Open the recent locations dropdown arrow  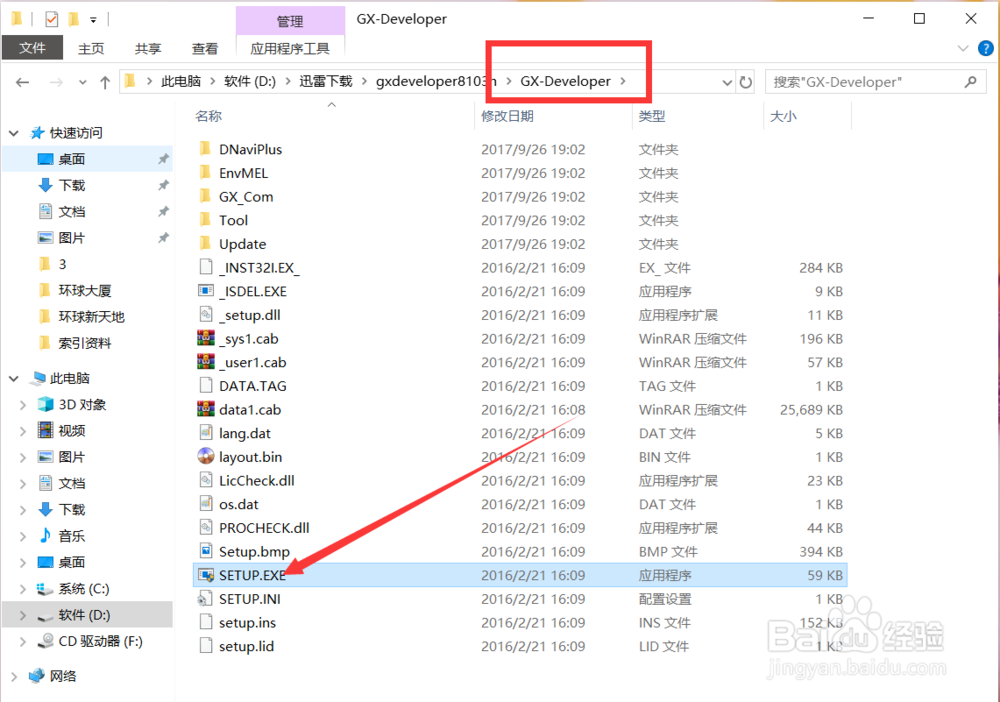coord(82,82)
